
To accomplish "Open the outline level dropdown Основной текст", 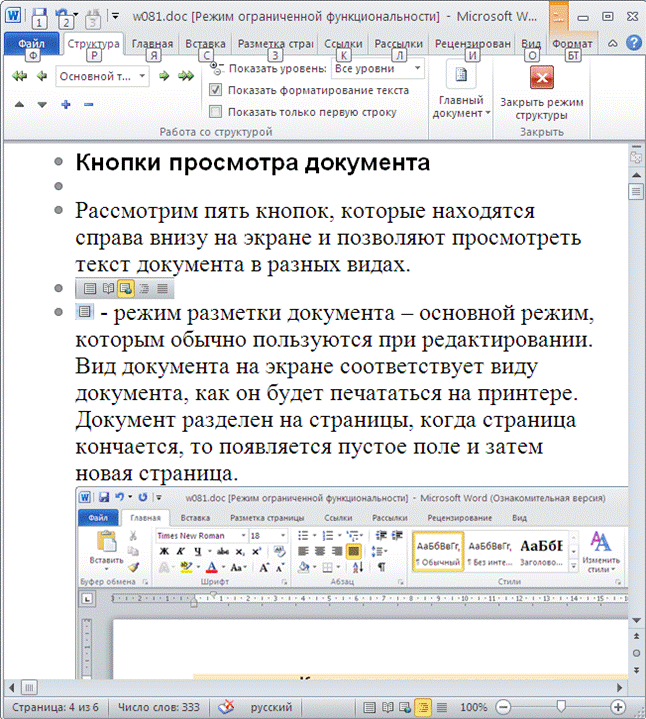I will pyautogui.click(x=103, y=76).
